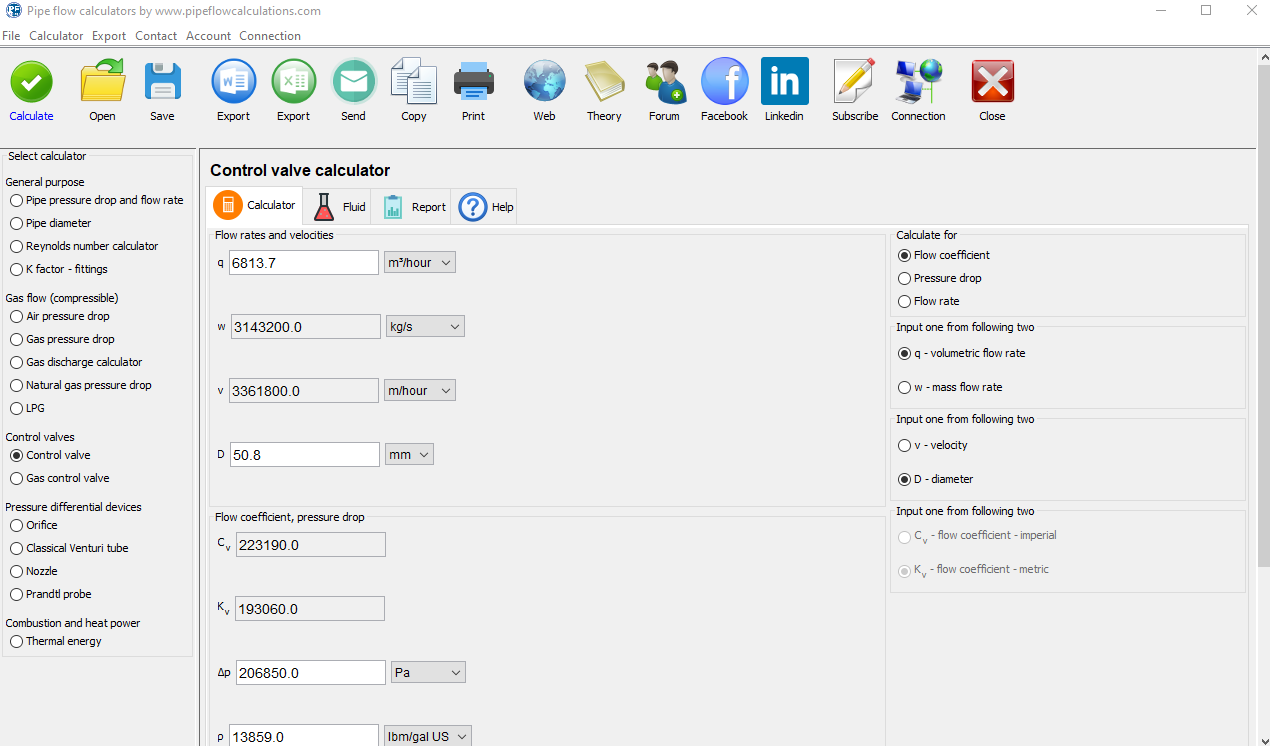
Task: Export to Excel spreadsheet icon
Action: pyautogui.click(x=293, y=82)
